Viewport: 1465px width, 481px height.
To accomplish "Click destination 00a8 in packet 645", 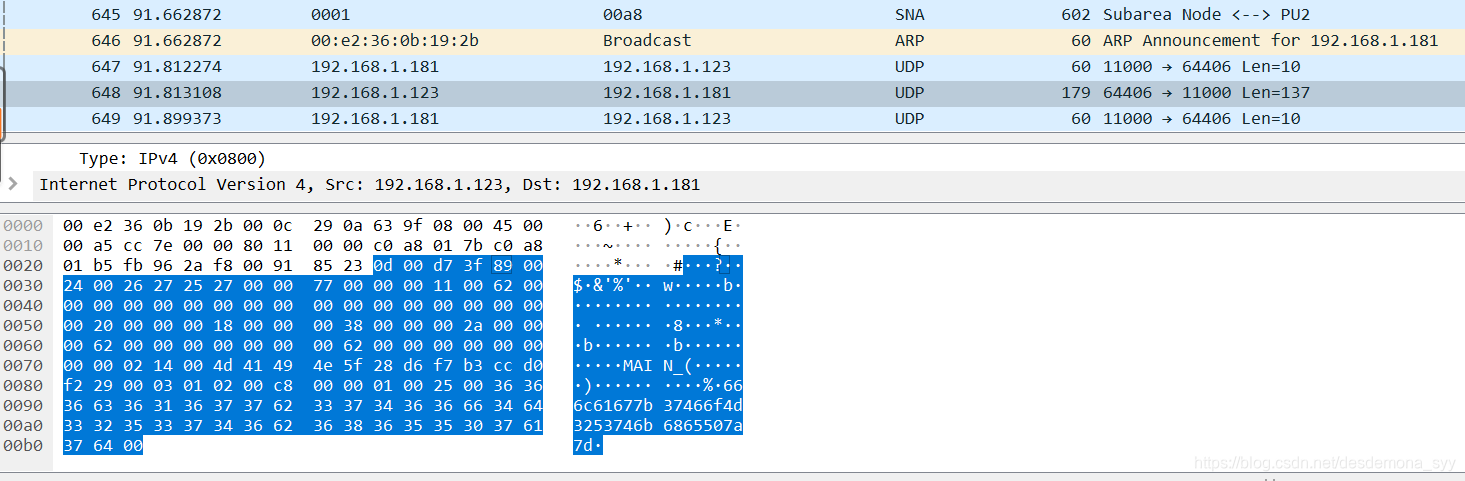I will [623, 15].
